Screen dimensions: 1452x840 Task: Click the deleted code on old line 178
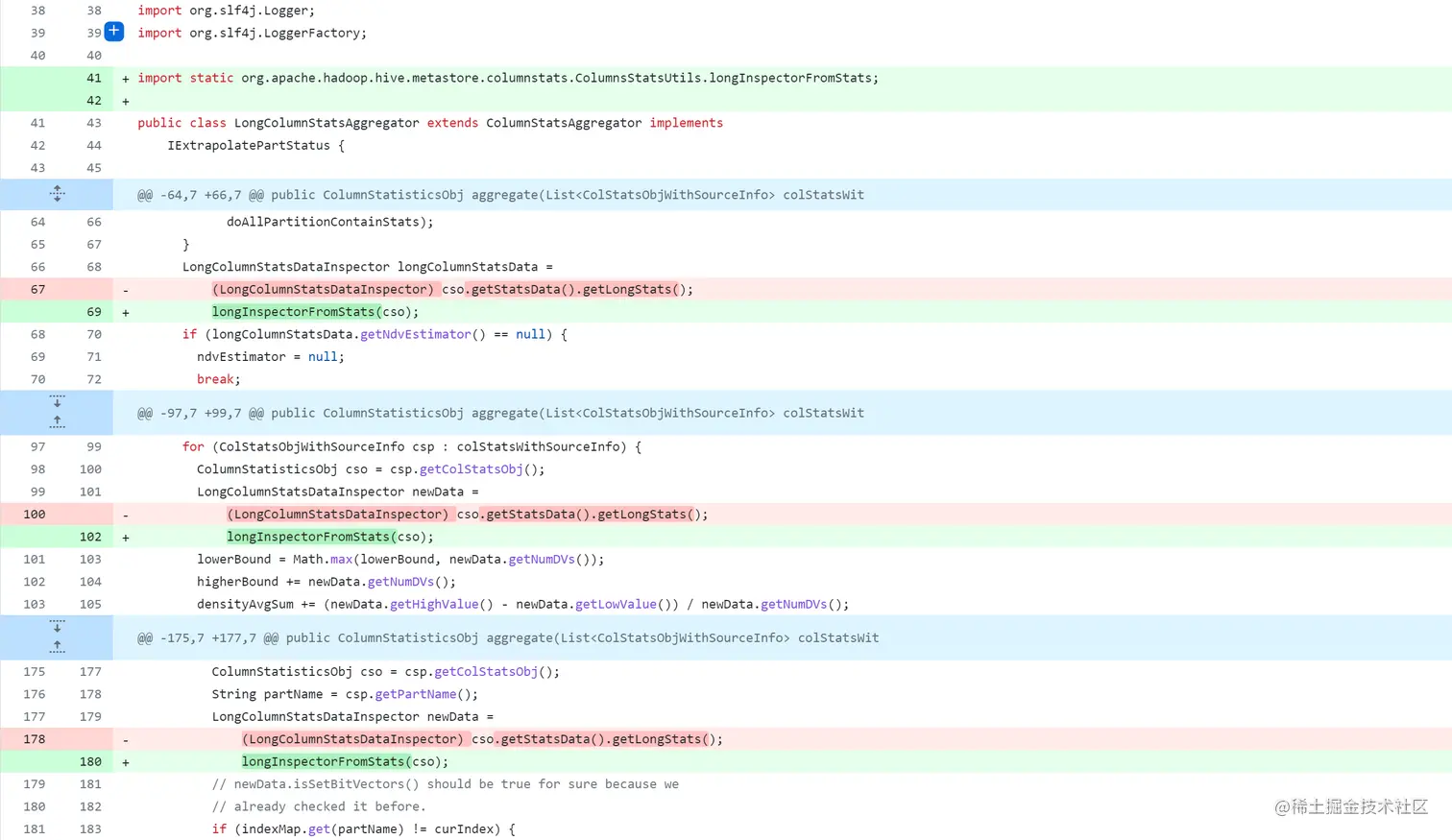click(482, 739)
